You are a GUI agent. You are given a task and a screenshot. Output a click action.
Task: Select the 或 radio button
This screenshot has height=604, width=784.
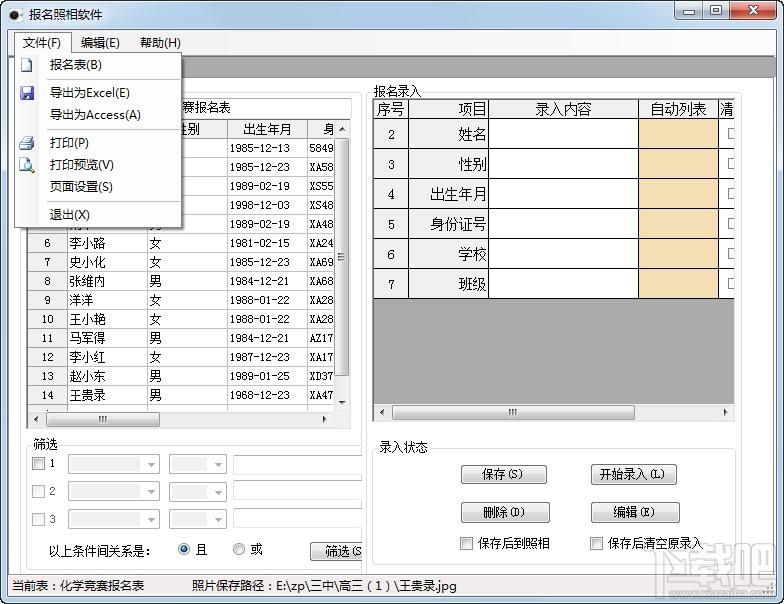click(239, 550)
